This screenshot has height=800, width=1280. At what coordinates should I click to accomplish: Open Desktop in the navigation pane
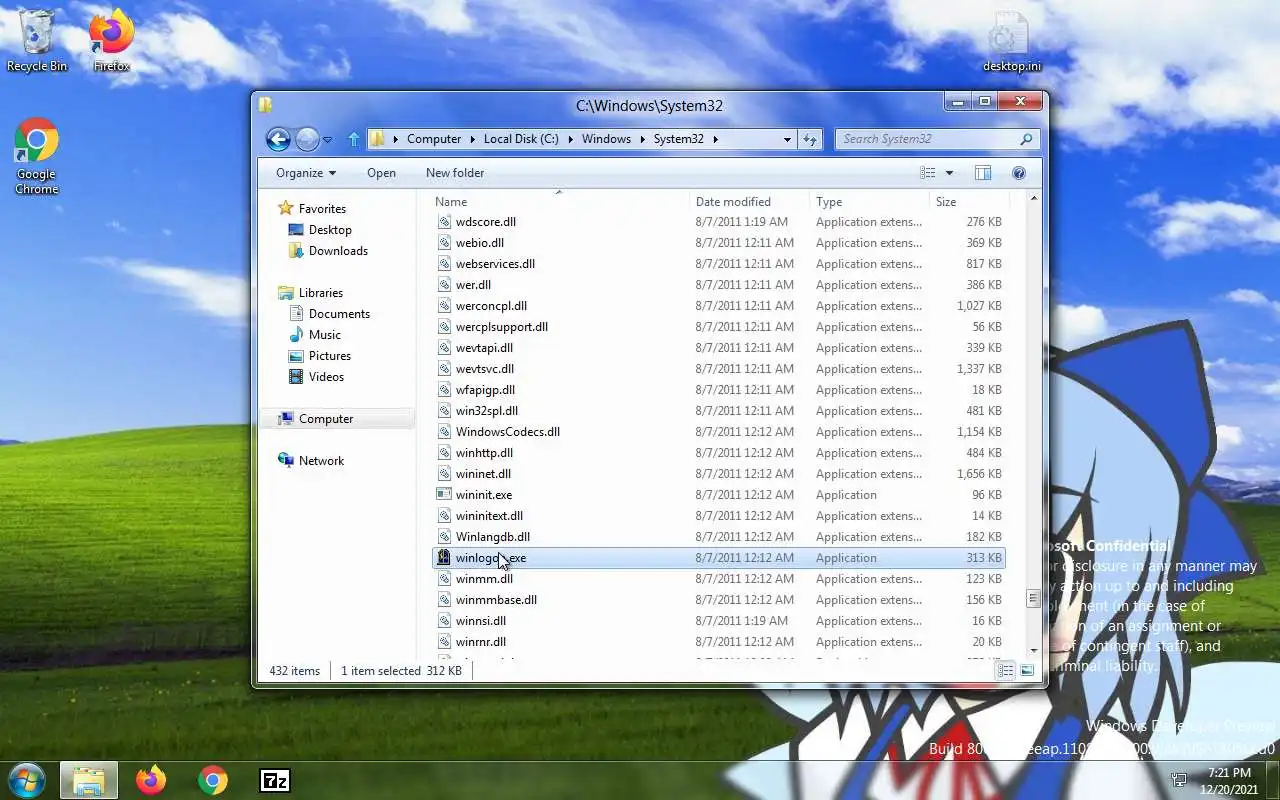tap(330, 229)
